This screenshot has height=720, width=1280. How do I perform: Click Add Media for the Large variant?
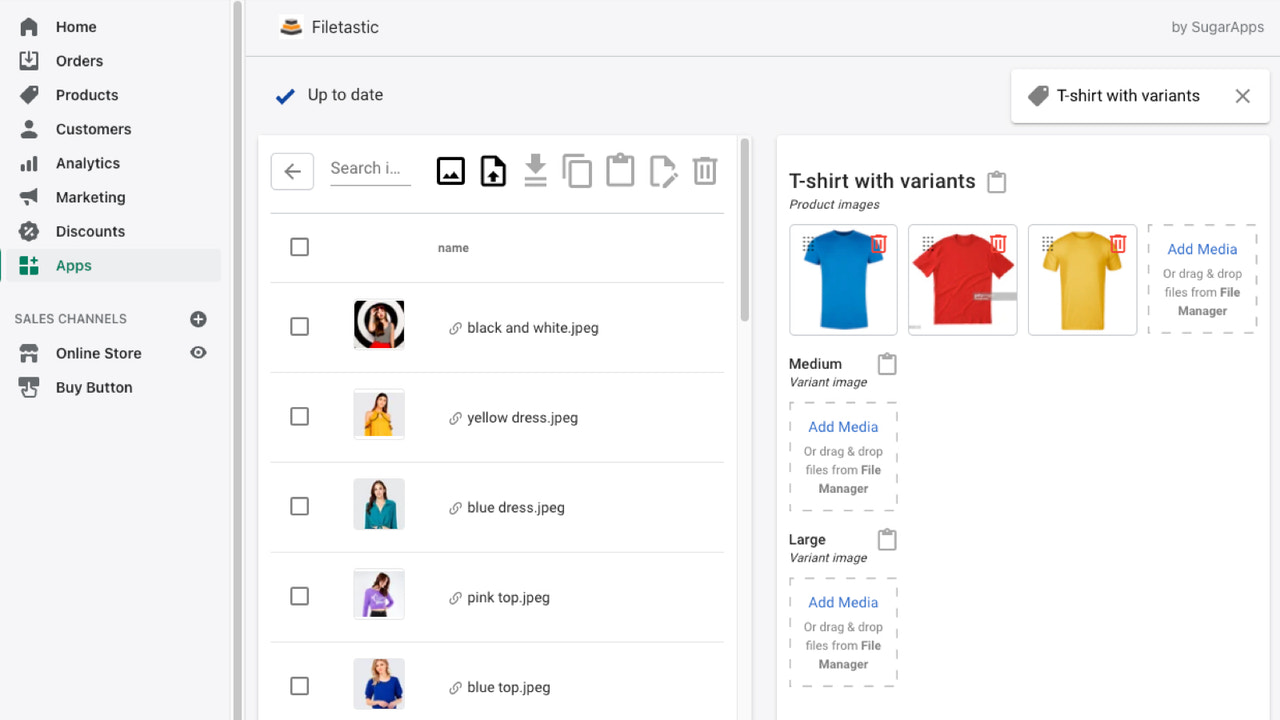click(843, 602)
